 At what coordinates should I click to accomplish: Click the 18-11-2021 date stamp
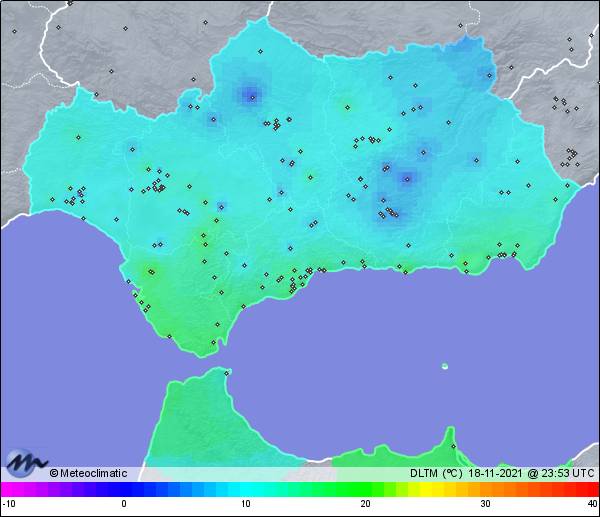pyautogui.click(x=495, y=473)
